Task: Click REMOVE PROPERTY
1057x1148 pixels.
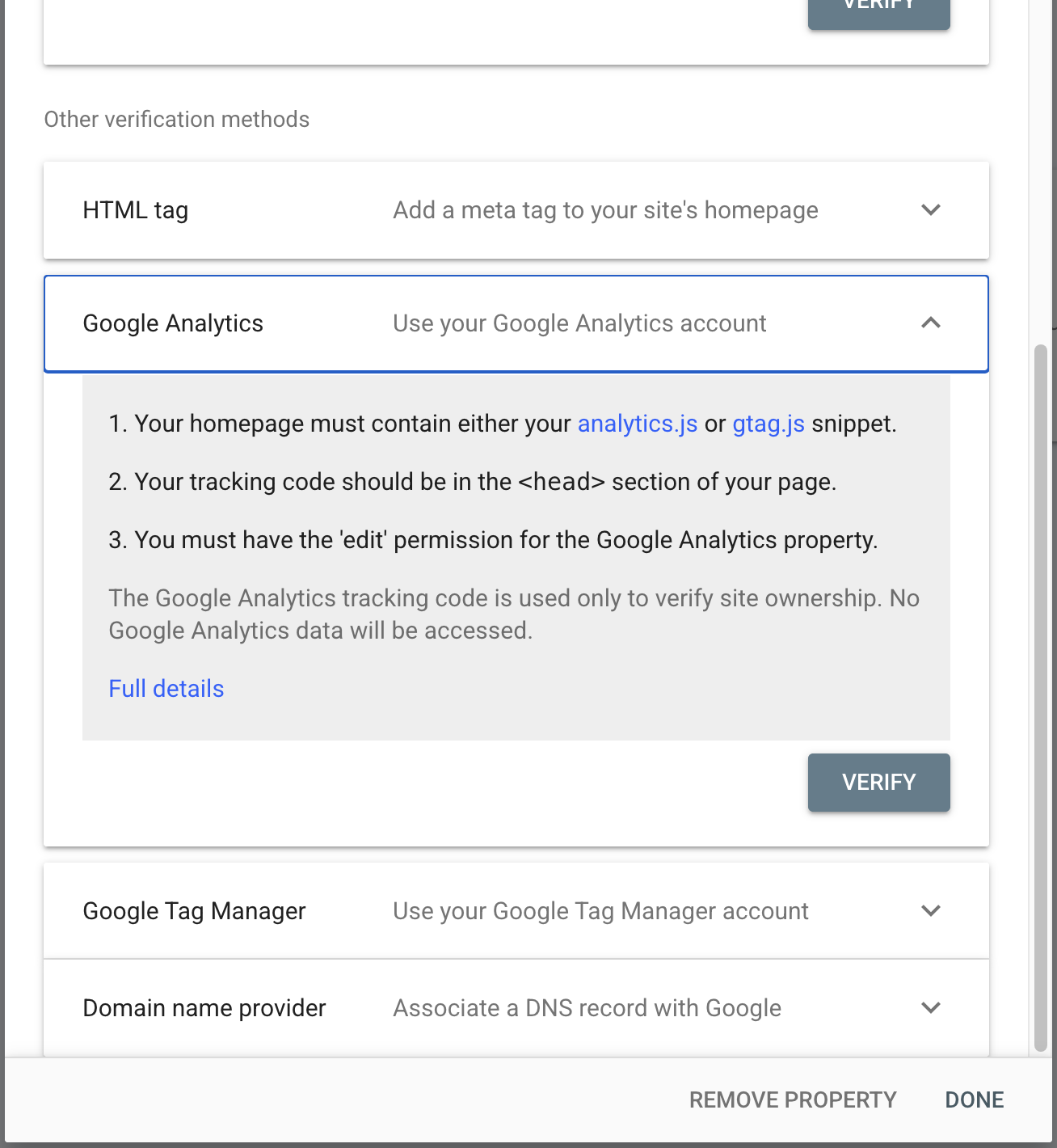Action: pyautogui.click(x=793, y=1099)
